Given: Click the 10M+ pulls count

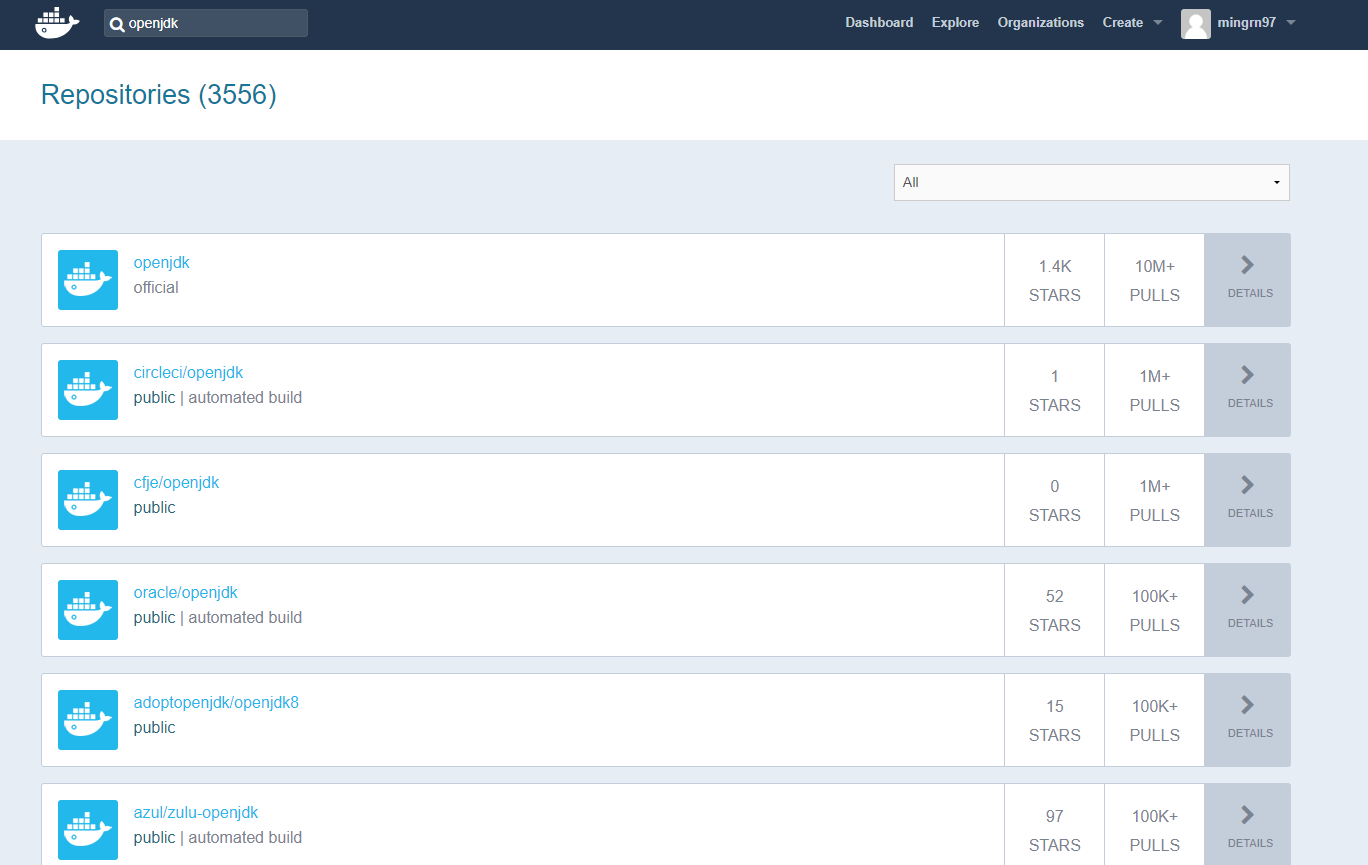Looking at the screenshot, I should tap(1155, 266).
